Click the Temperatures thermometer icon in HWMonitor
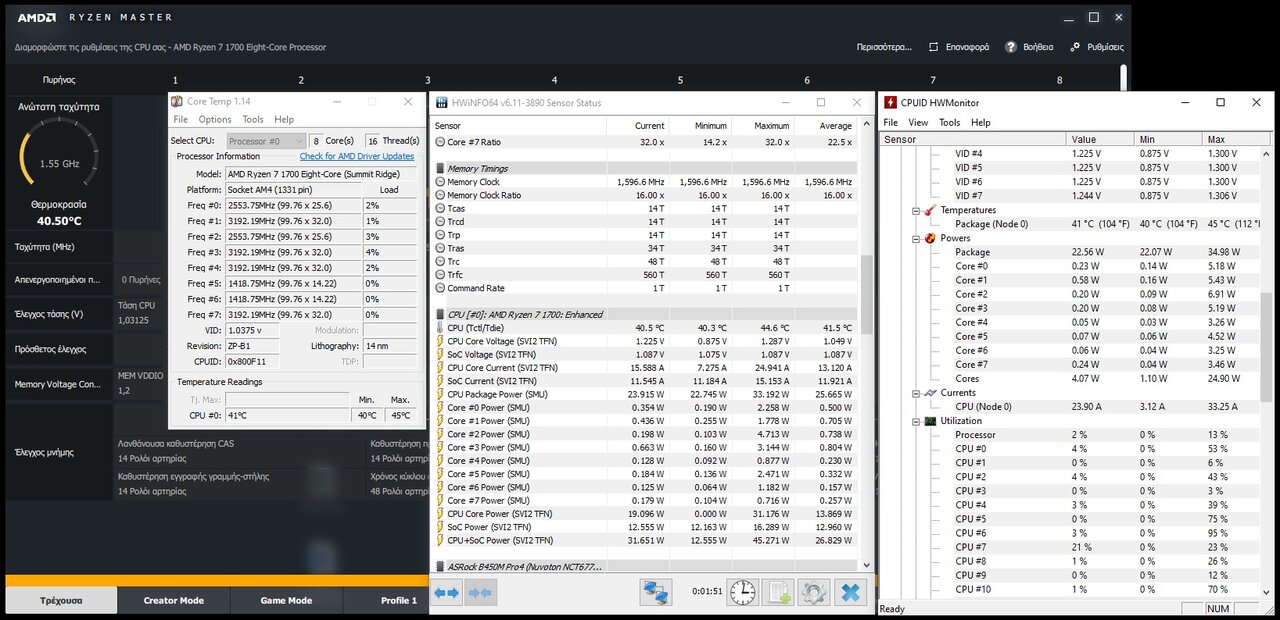Image resolution: width=1280 pixels, height=620 pixels. click(x=930, y=210)
